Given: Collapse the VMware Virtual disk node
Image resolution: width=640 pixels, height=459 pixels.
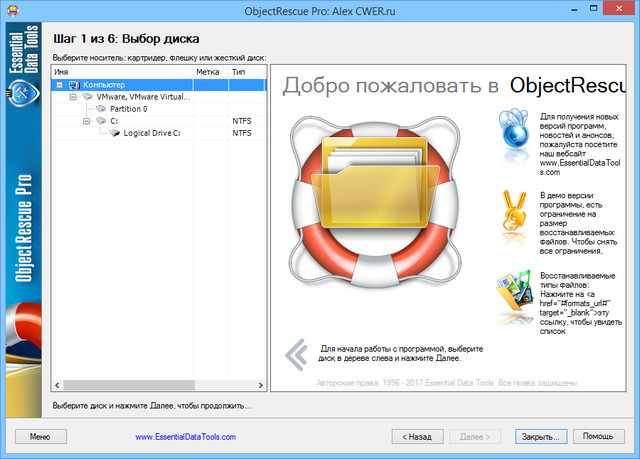Looking at the screenshot, I should pos(73,97).
